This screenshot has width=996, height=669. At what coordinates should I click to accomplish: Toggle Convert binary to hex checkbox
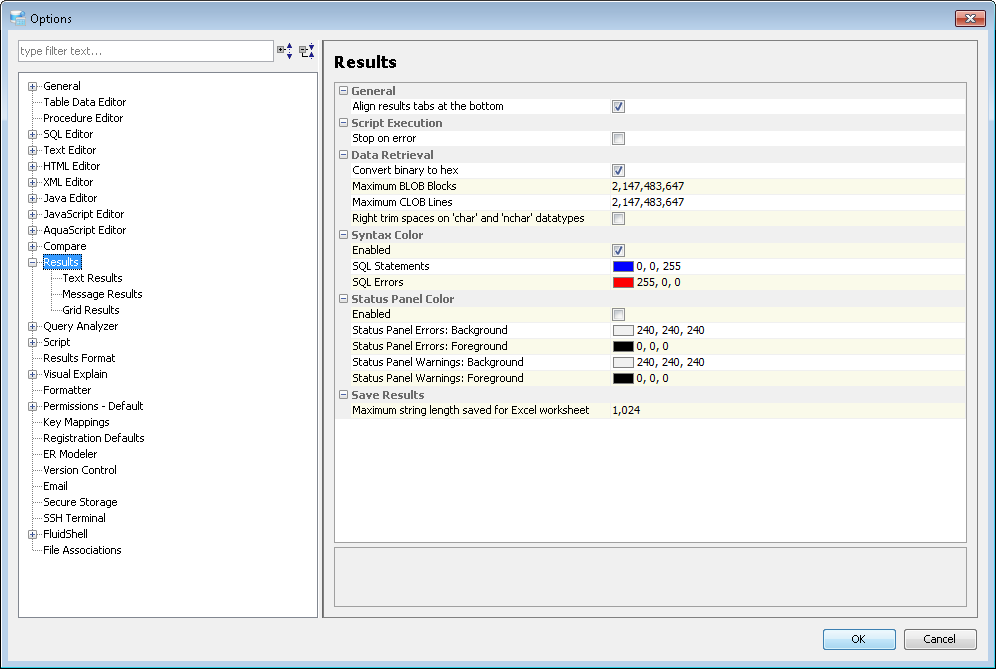[618, 170]
